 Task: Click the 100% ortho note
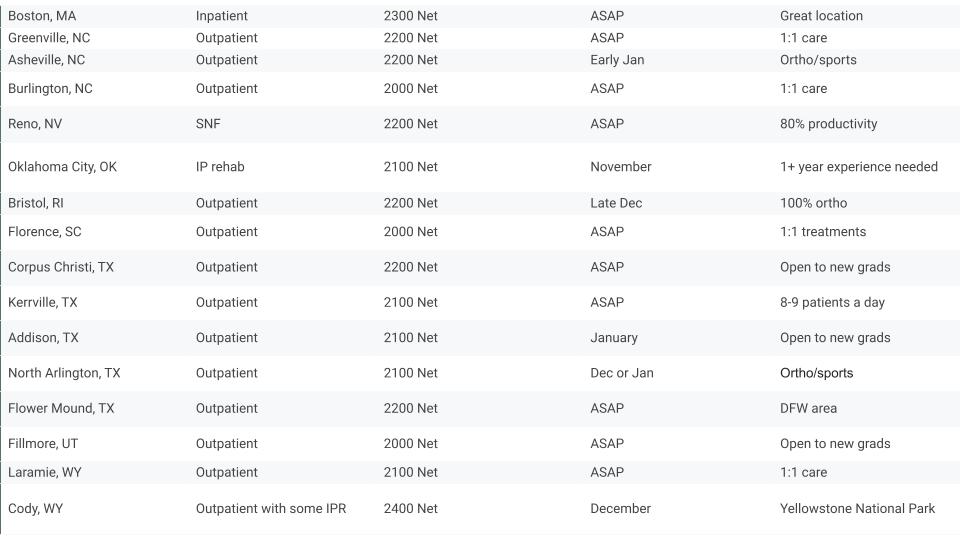pos(813,203)
